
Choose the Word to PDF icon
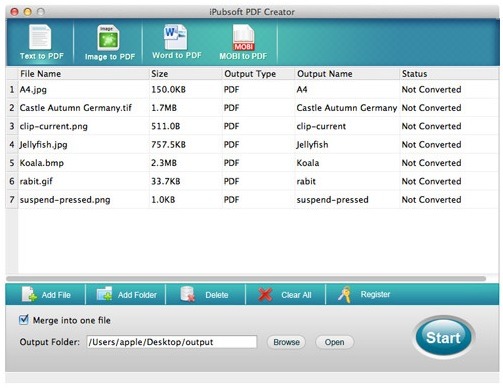click(176, 37)
